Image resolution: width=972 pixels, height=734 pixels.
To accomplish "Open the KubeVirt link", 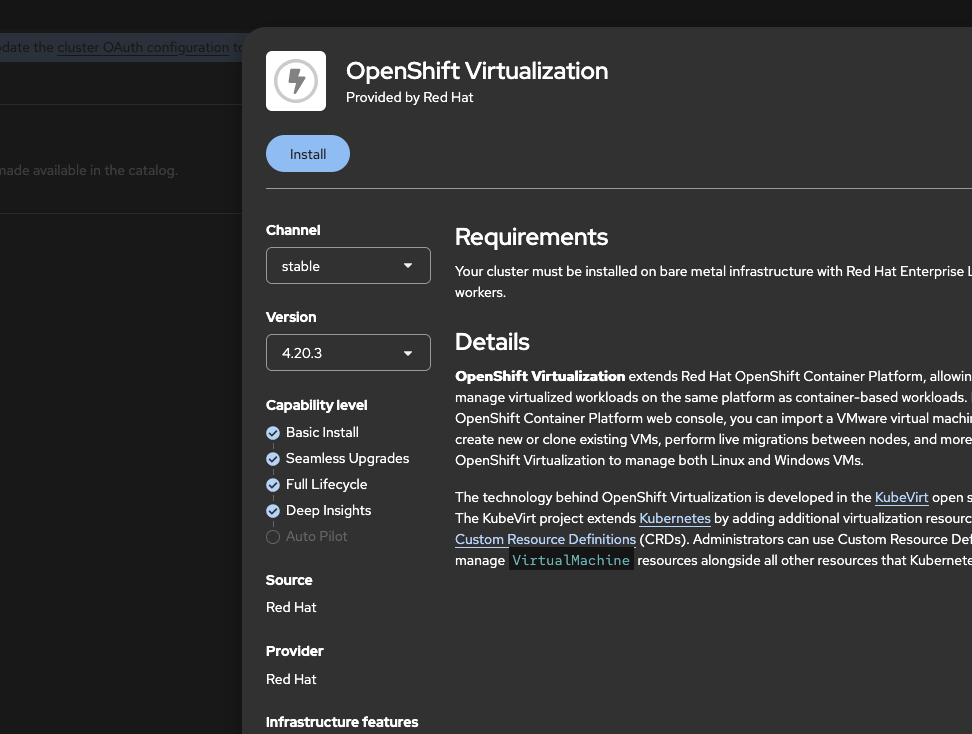I will [901, 497].
